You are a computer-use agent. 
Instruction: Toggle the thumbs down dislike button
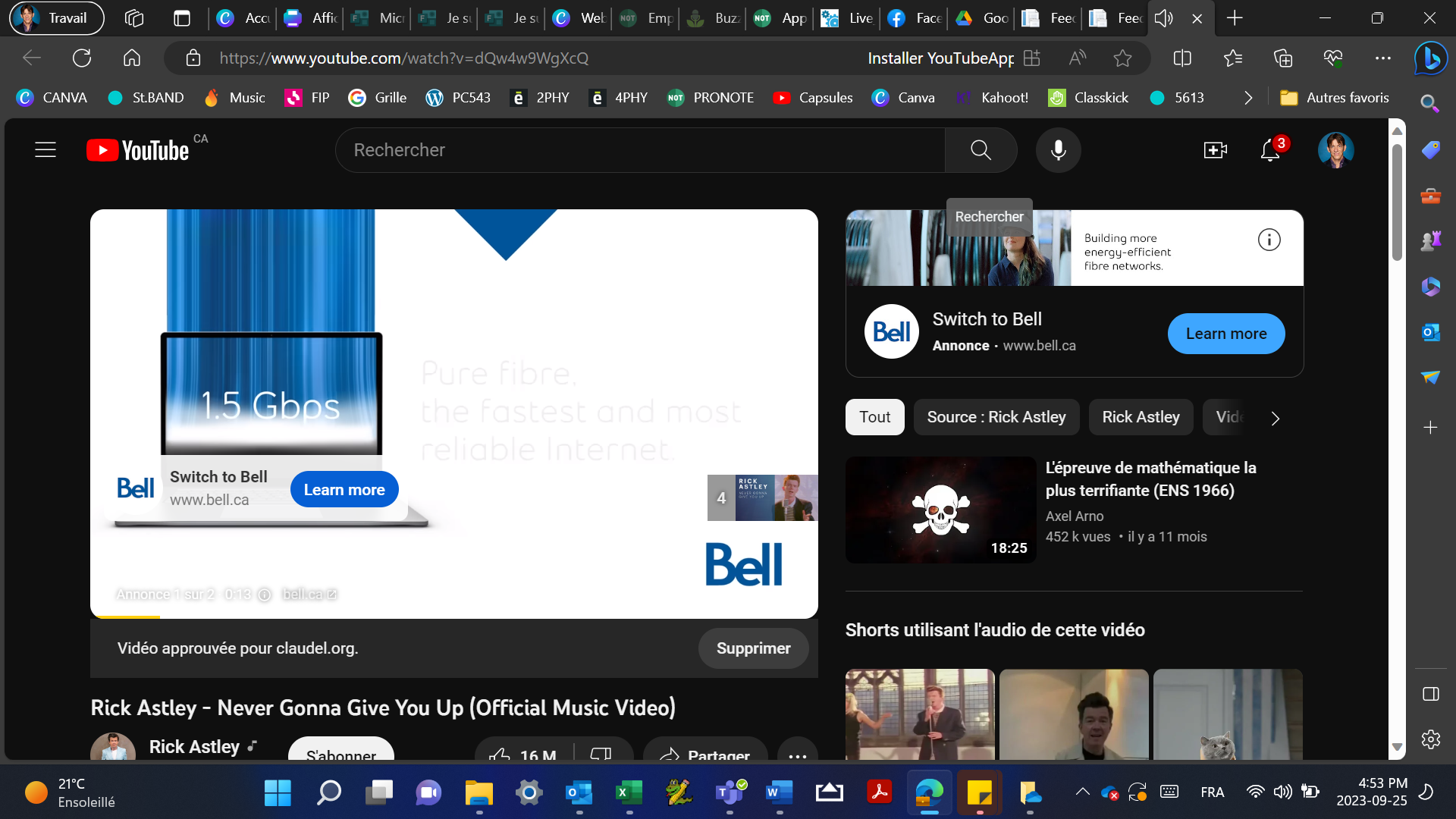tap(601, 754)
